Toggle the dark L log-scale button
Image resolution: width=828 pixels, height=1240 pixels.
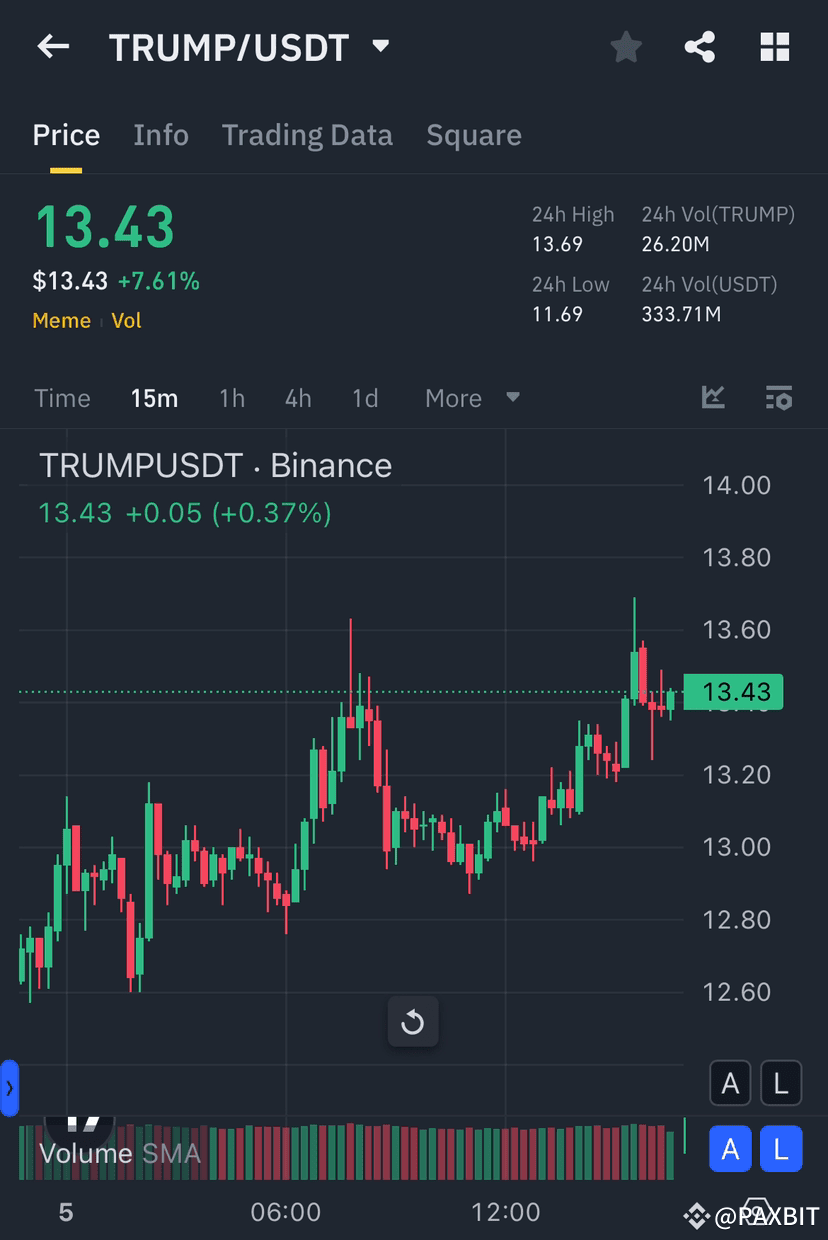[781, 1083]
